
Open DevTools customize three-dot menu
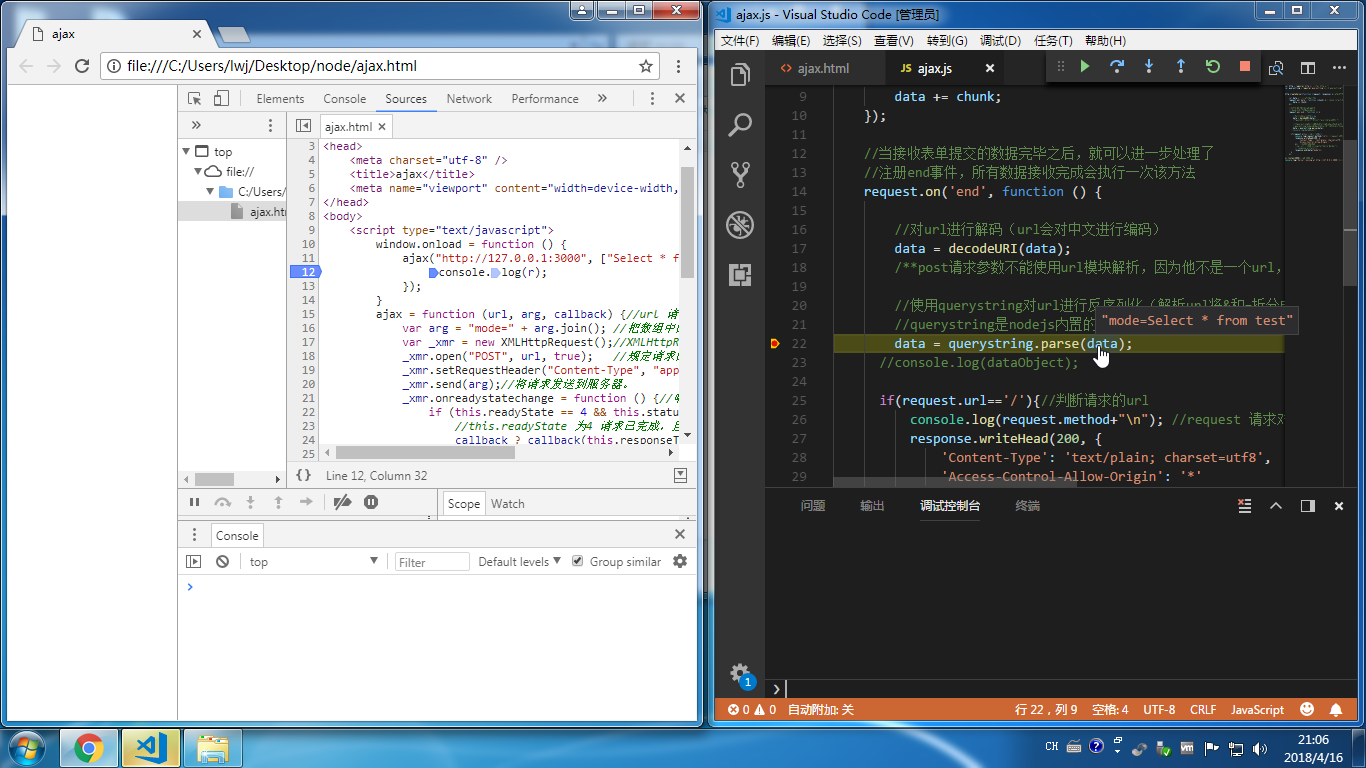pos(652,98)
